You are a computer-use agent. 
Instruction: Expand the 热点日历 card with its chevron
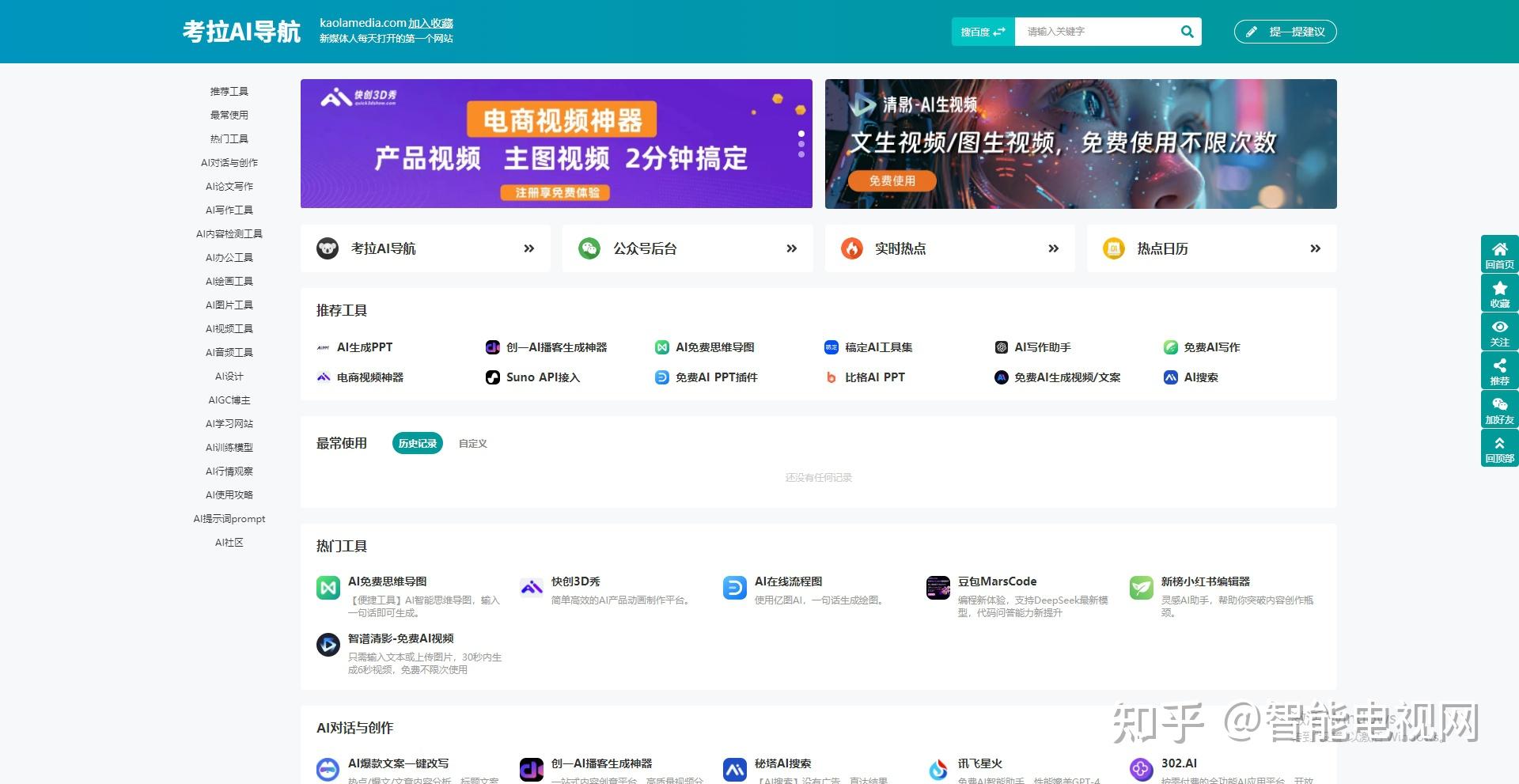tap(1315, 248)
